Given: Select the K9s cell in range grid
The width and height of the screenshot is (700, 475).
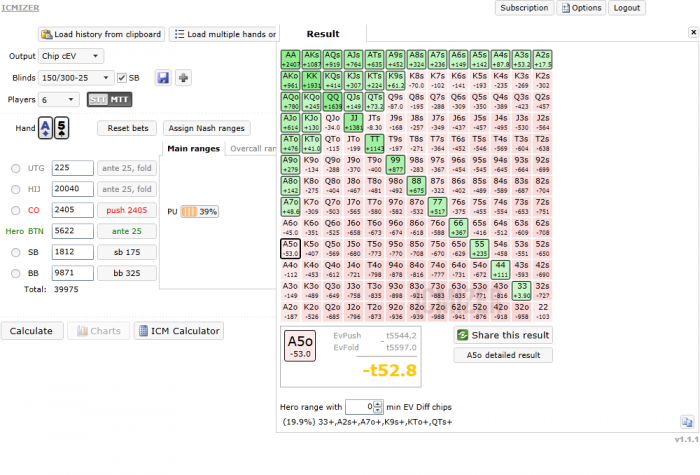Looking at the screenshot, I should pyautogui.click(x=395, y=80).
